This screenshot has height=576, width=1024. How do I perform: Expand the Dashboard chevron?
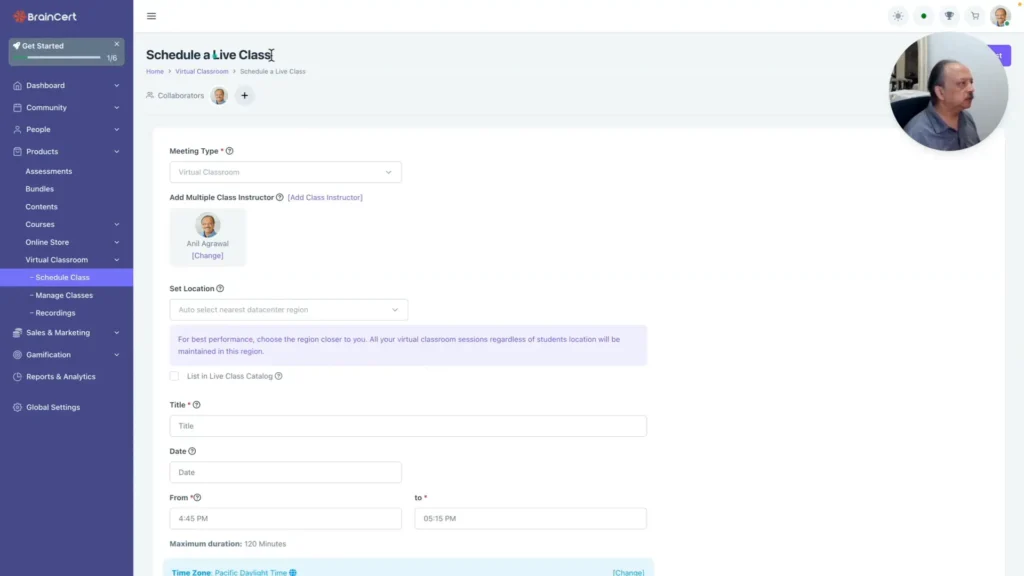tap(117, 86)
